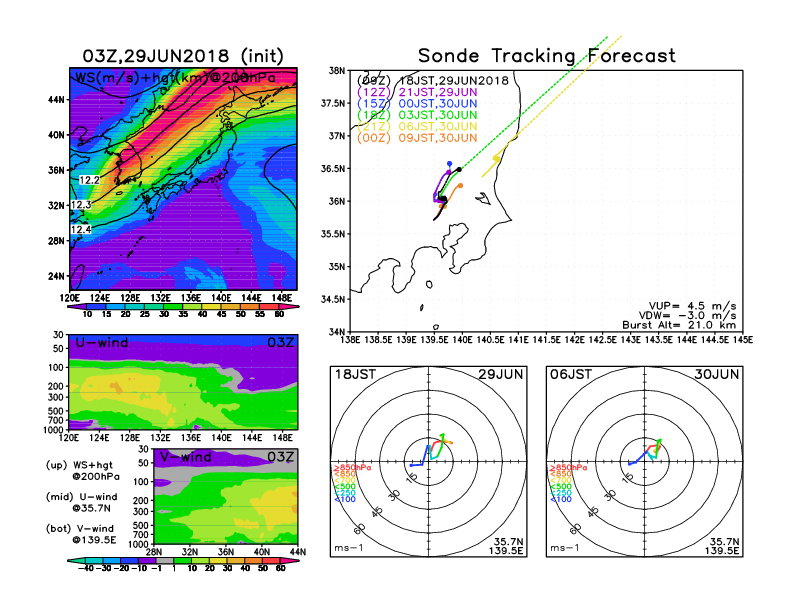Click the black endpoint dot of the 09Z track
Viewport: 792px width, 612px height.
[x=459, y=170]
